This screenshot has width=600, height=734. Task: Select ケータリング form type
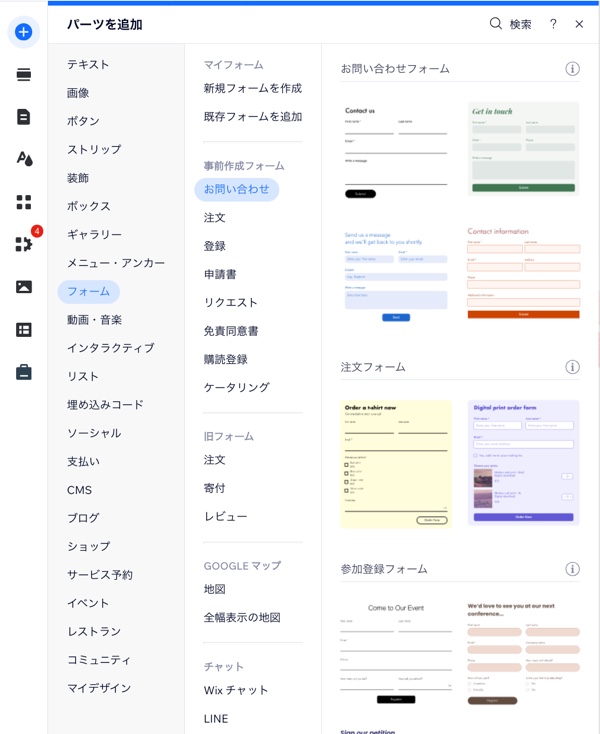pos(237,388)
